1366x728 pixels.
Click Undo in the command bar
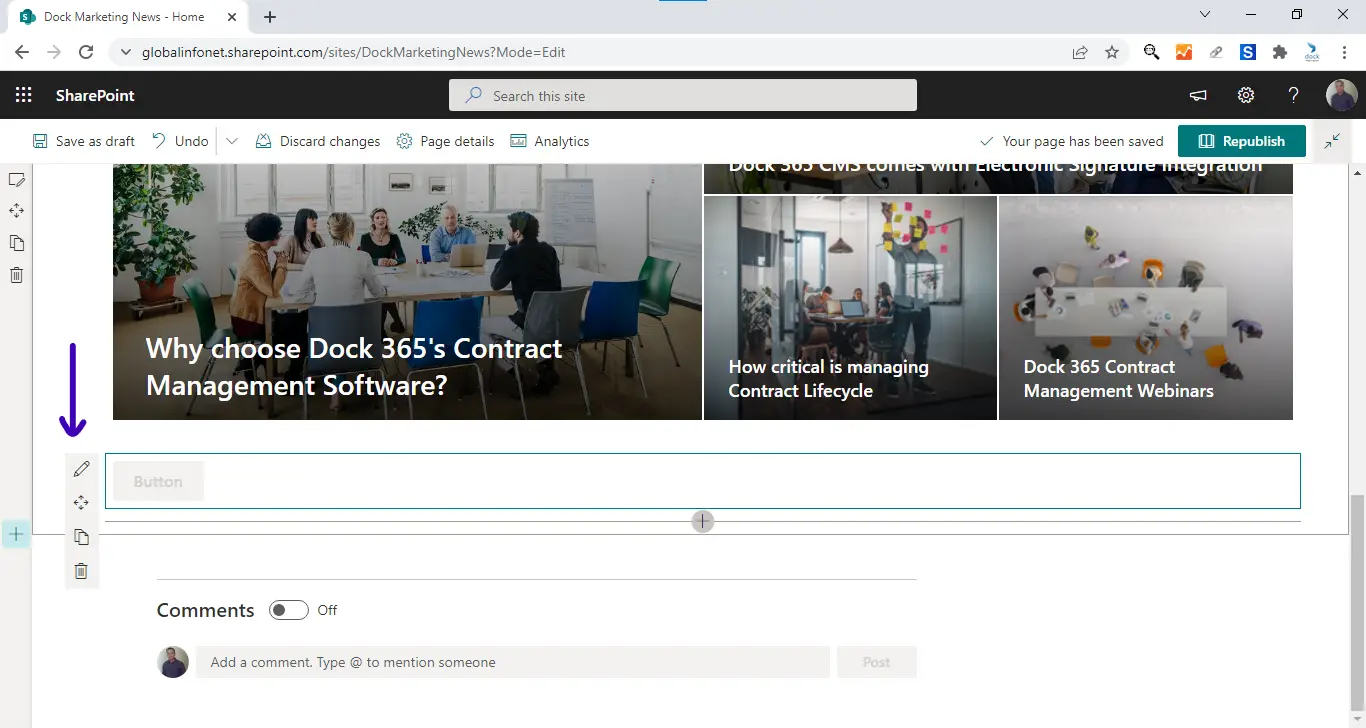click(180, 141)
